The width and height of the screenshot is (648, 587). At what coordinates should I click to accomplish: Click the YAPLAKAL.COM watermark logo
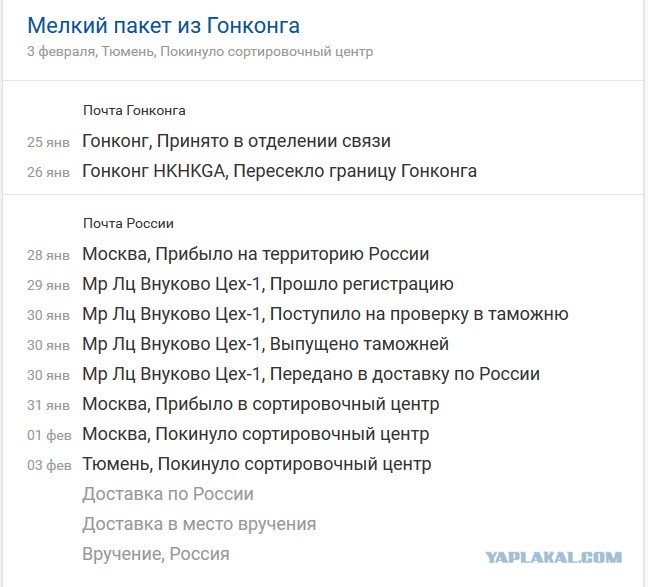pyautogui.click(x=553, y=557)
